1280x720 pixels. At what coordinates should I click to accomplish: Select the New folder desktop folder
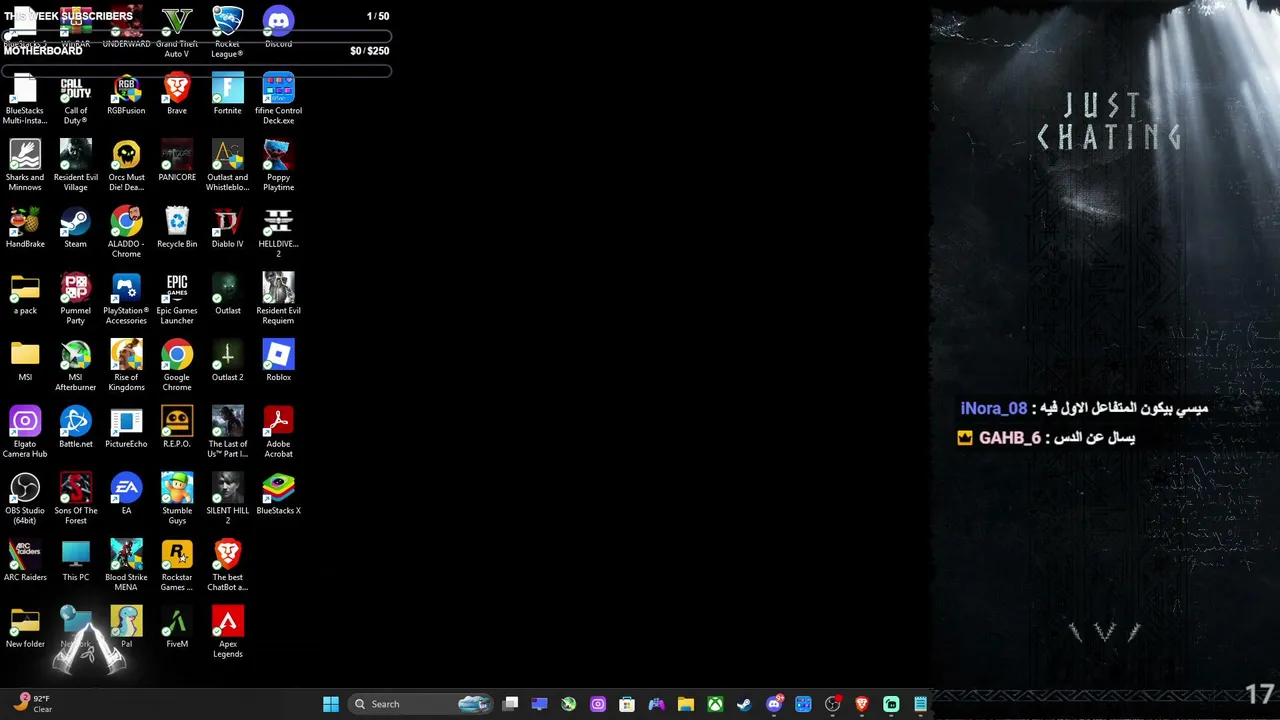[25, 628]
